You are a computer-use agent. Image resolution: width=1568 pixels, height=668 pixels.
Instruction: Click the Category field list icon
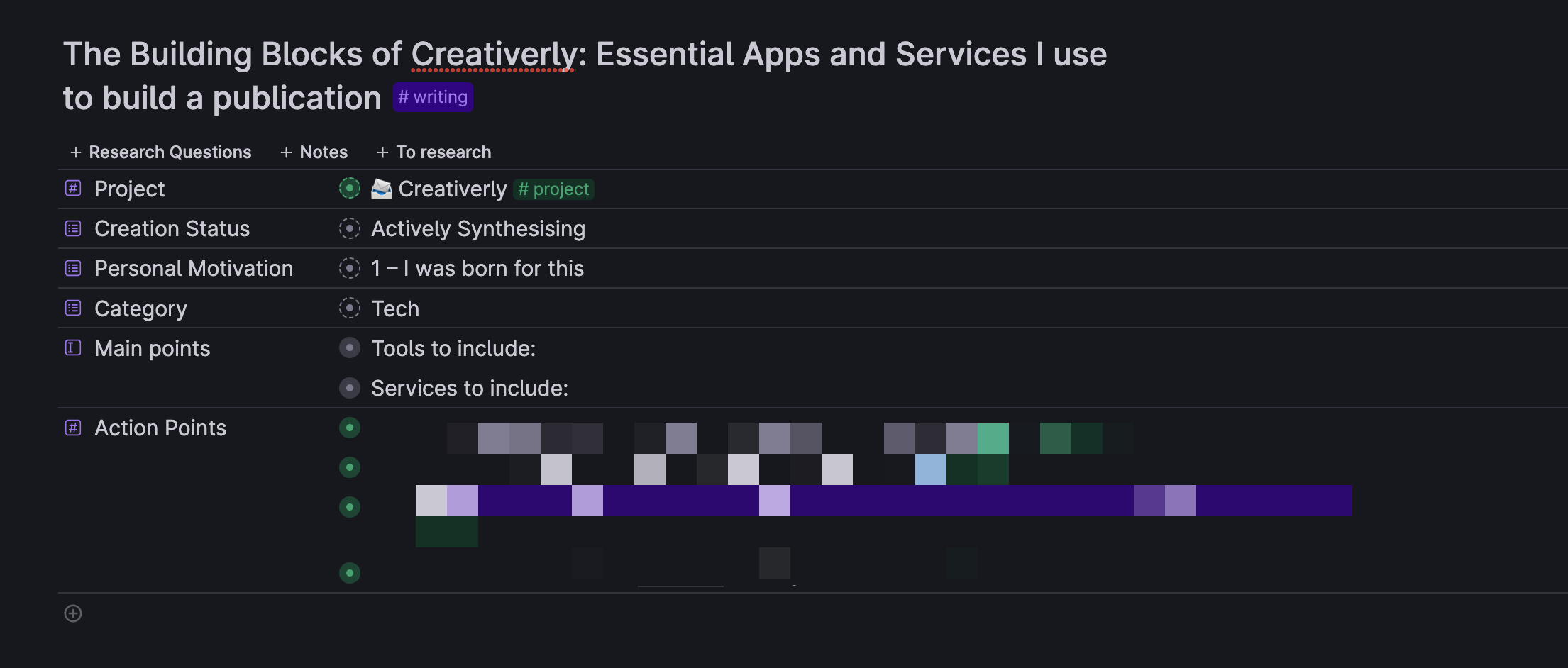pos(73,308)
